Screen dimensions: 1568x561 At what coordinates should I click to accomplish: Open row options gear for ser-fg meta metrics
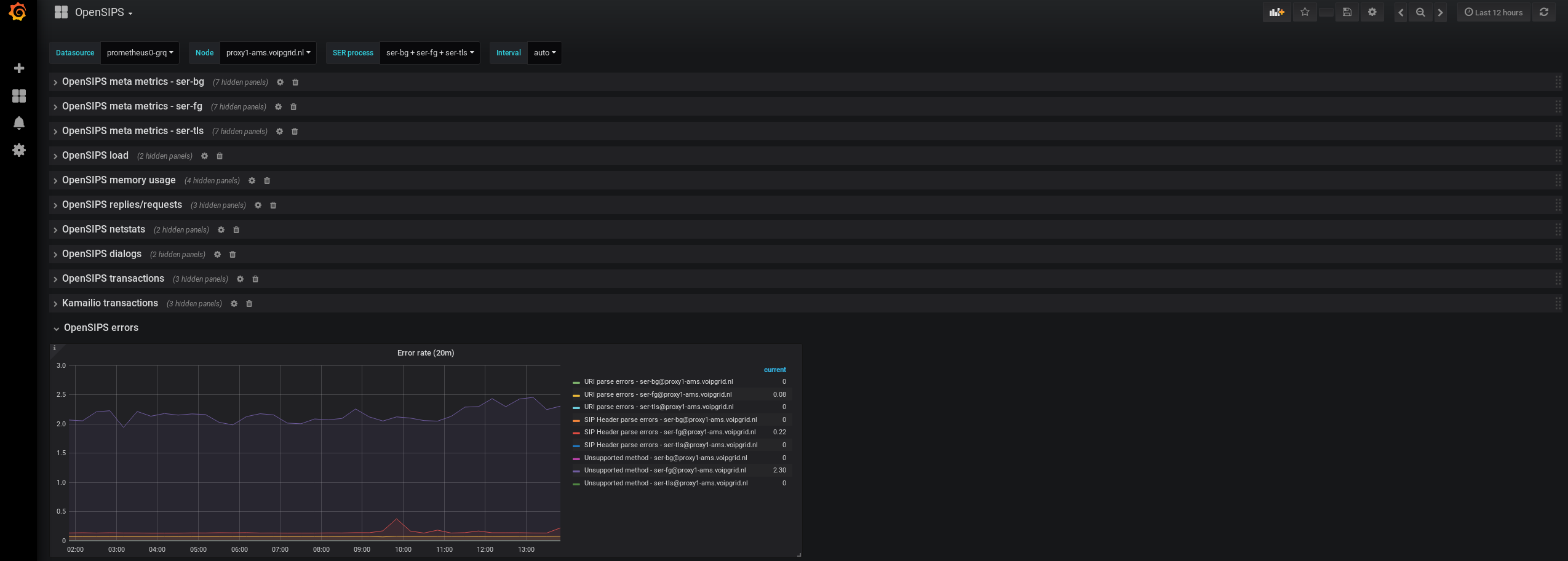tap(278, 107)
